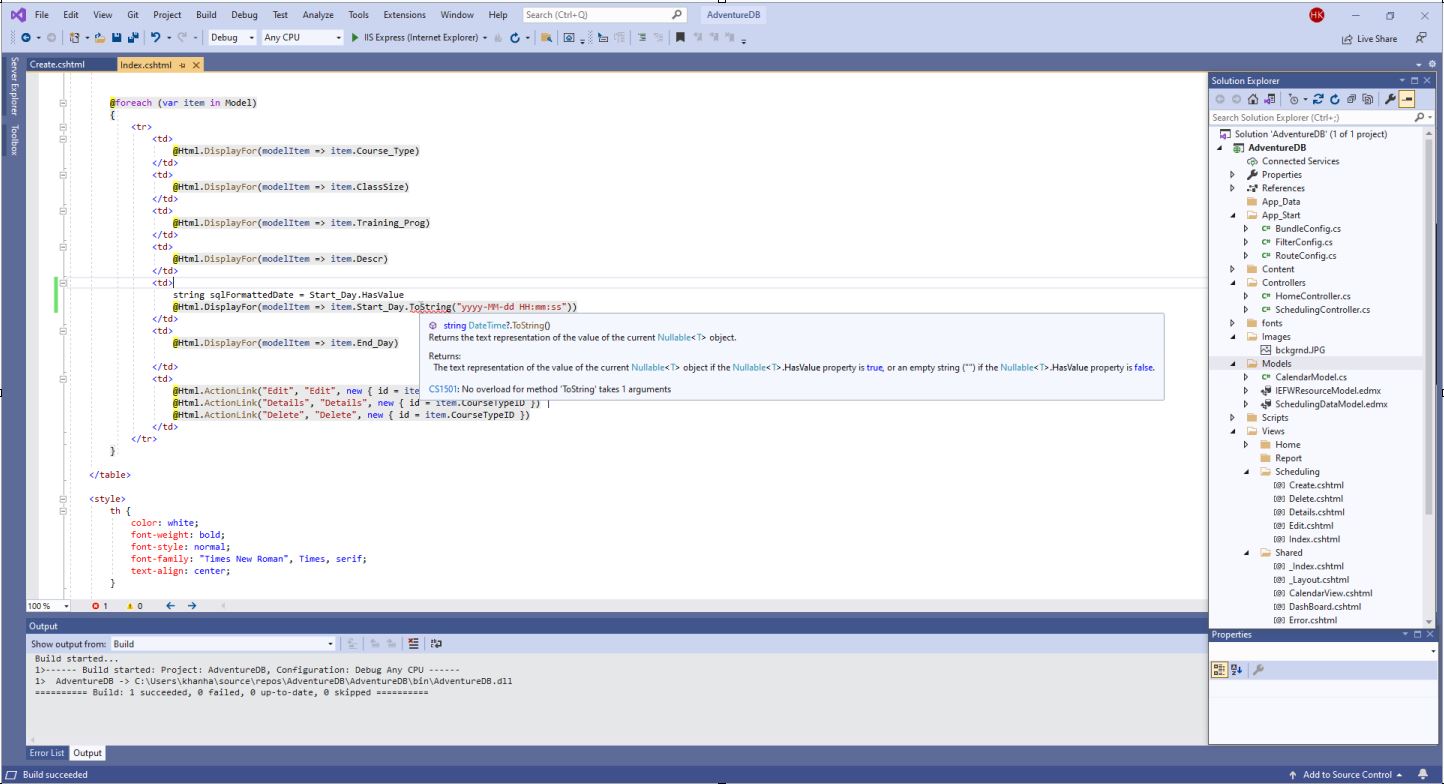Toggle pin on the Index.cshtml tab
This screenshot has height=784, width=1444.
[x=182, y=65]
